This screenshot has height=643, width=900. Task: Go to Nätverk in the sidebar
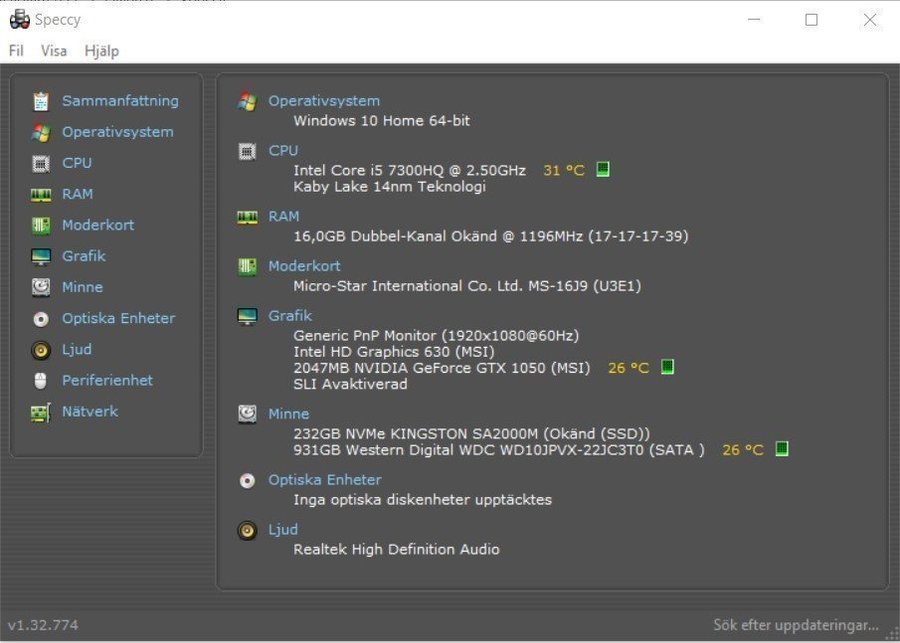(90, 412)
